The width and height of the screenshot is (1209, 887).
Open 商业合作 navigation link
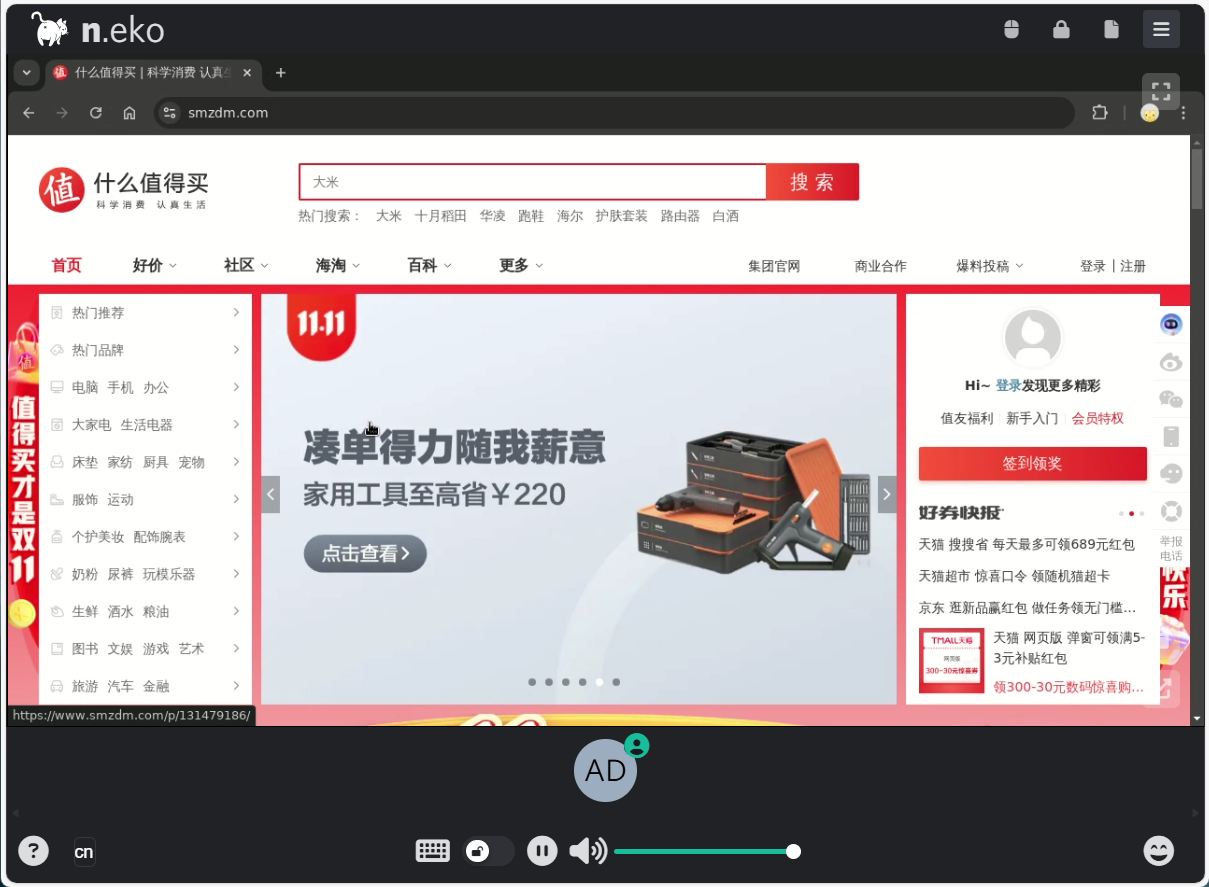[x=880, y=266]
